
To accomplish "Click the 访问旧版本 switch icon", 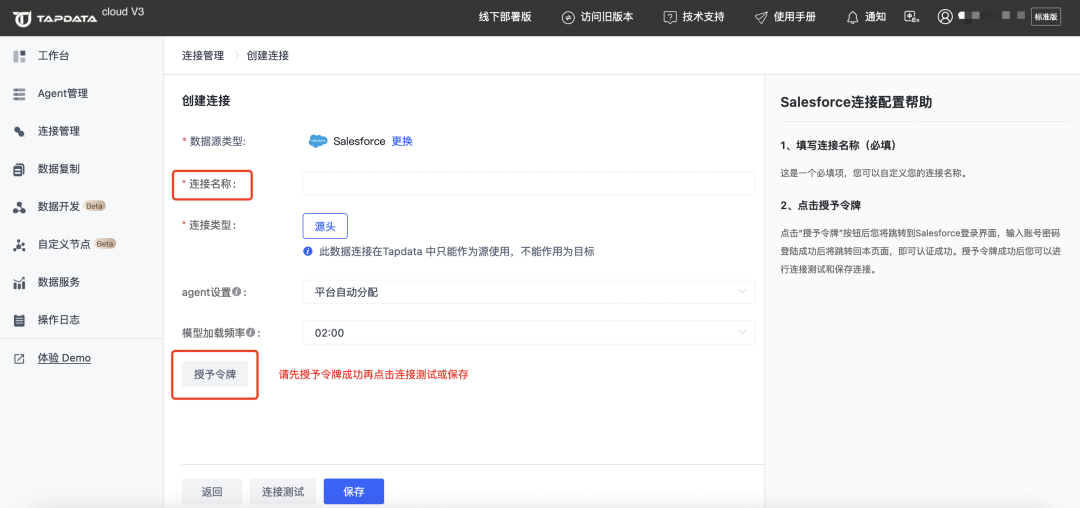I will click(568, 17).
